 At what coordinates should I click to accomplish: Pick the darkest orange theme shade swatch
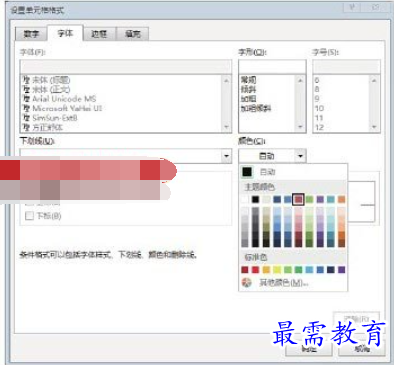342,243
